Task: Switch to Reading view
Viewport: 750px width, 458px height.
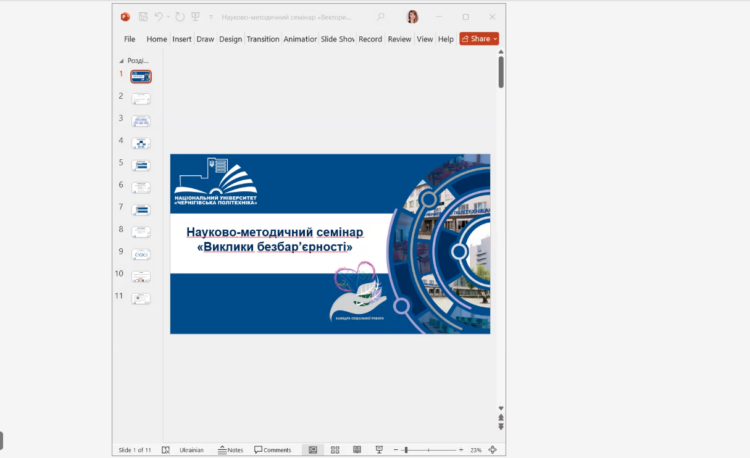Action: point(357,450)
